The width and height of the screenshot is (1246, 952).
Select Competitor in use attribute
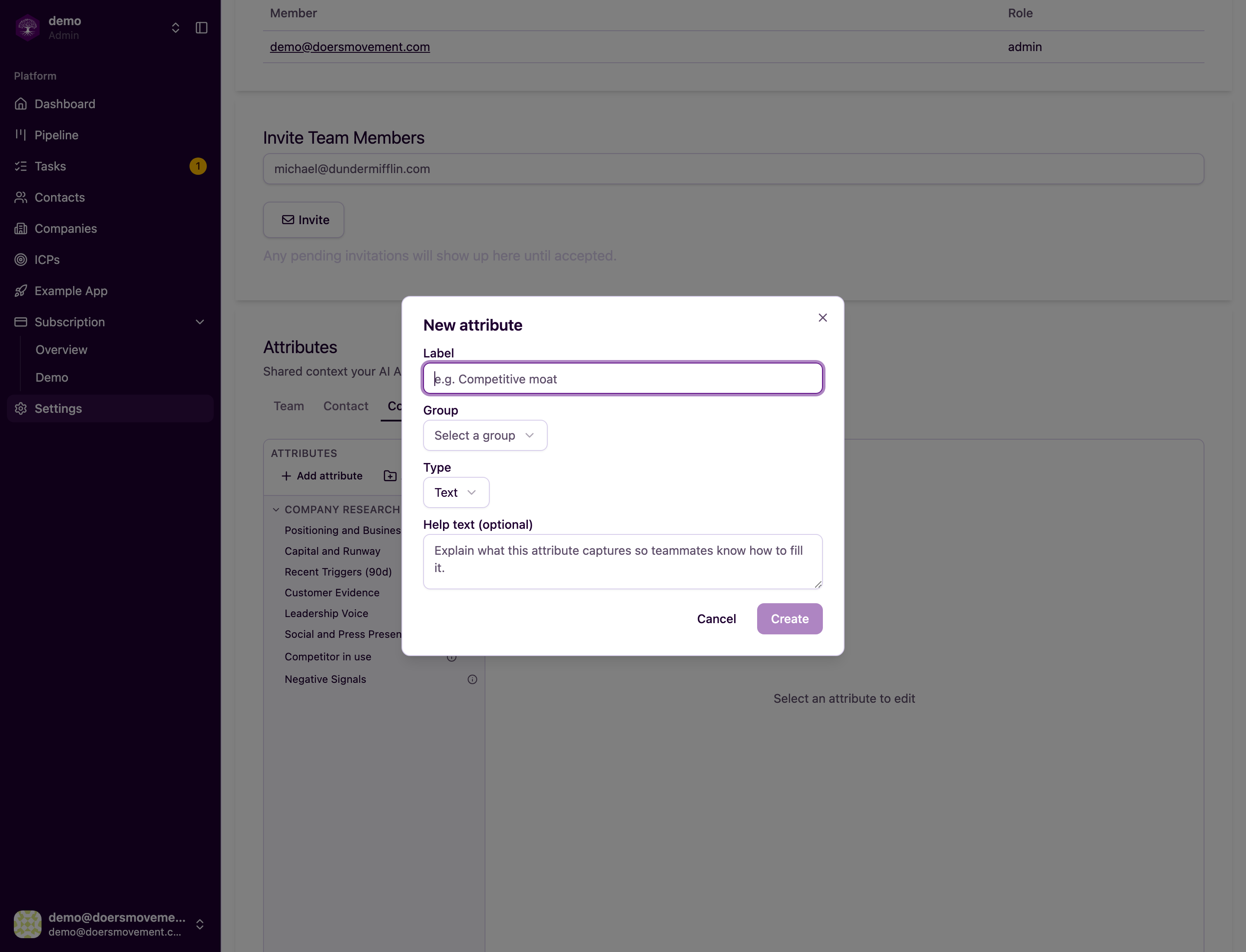[328, 657]
